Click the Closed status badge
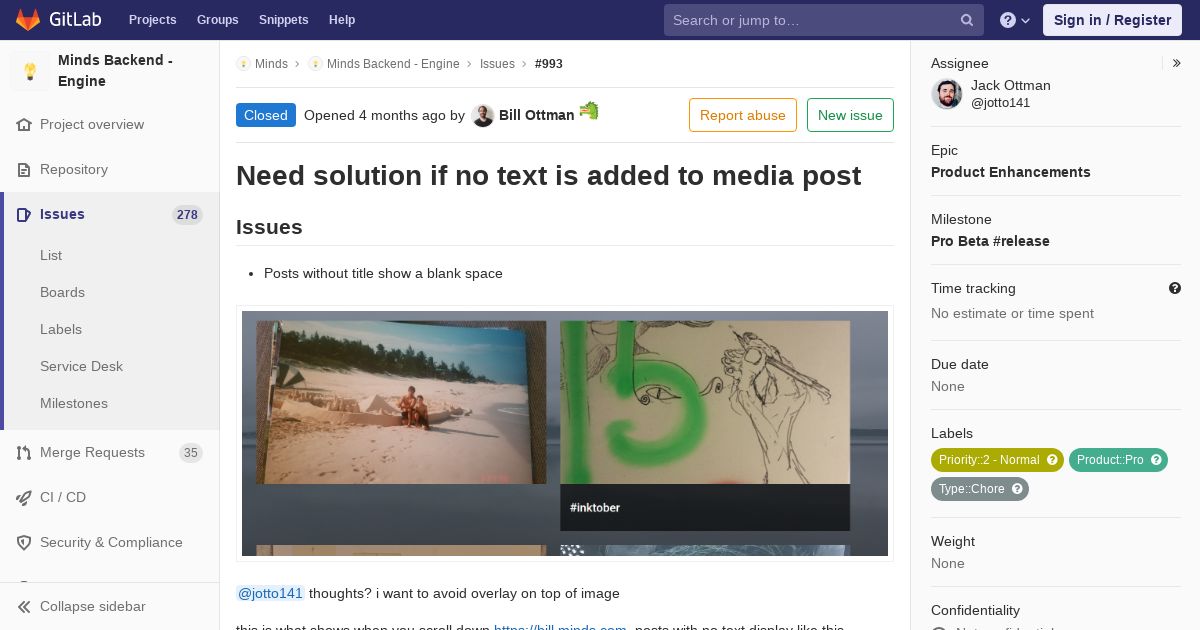Image resolution: width=1200 pixels, height=630 pixels. tap(266, 115)
